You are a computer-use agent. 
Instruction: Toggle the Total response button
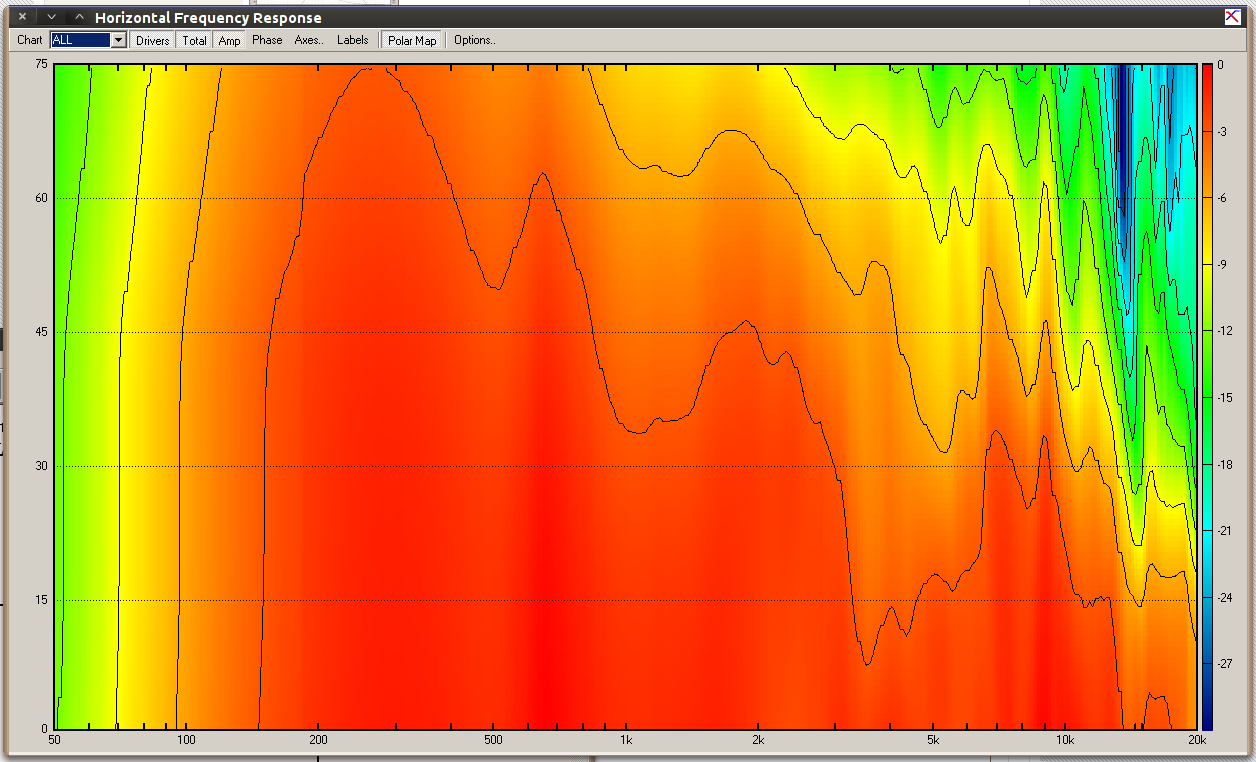(195, 40)
